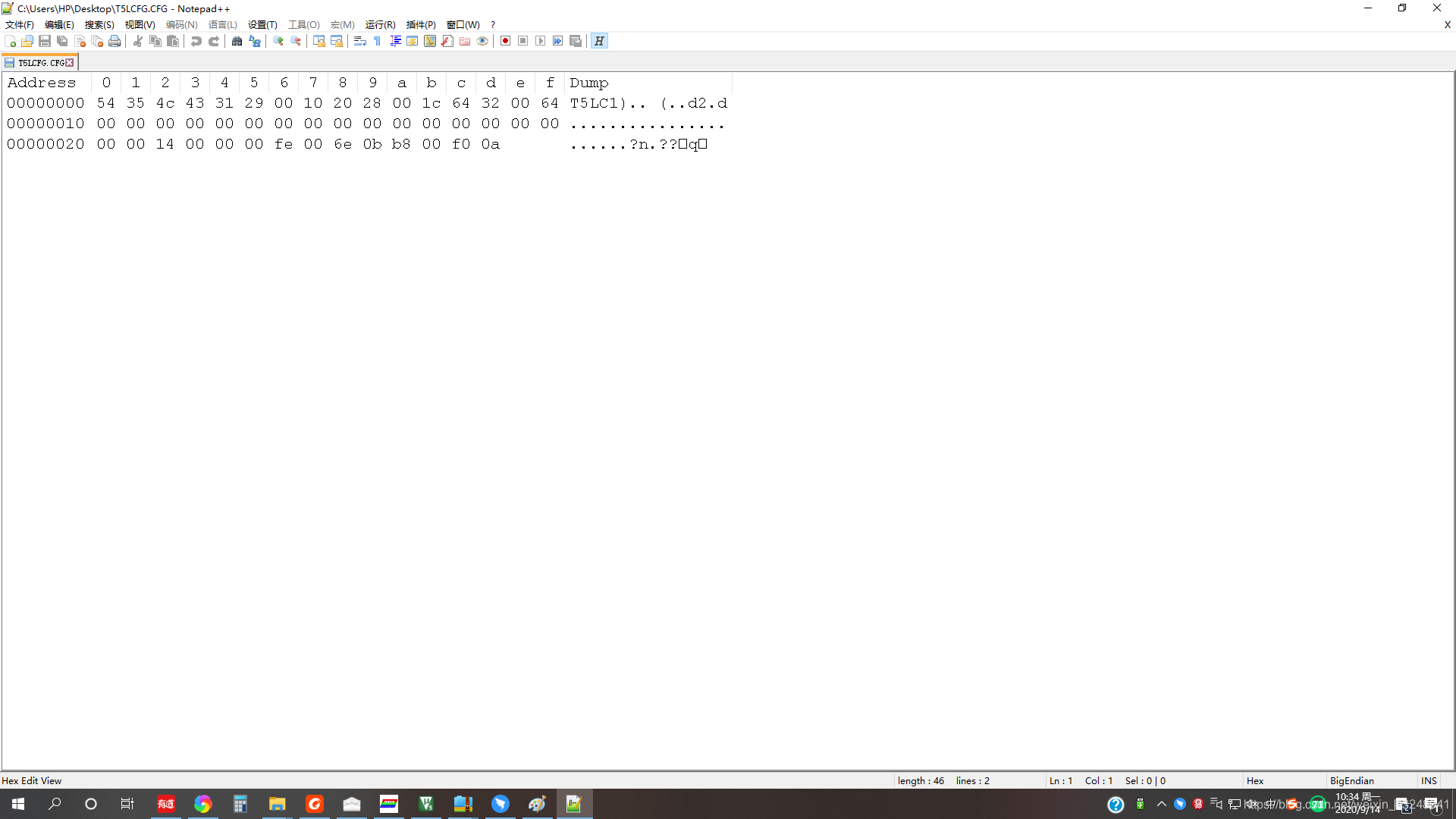Toggle show all characters (¶ icon)
This screenshot has height=819, width=1456.
(377, 41)
